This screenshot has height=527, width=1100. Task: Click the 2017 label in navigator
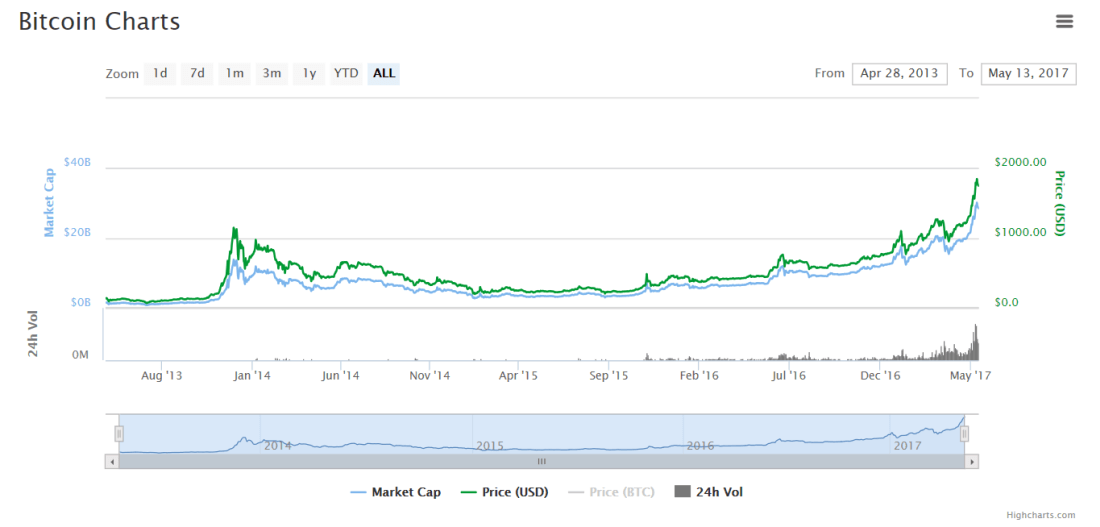tap(907, 445)
